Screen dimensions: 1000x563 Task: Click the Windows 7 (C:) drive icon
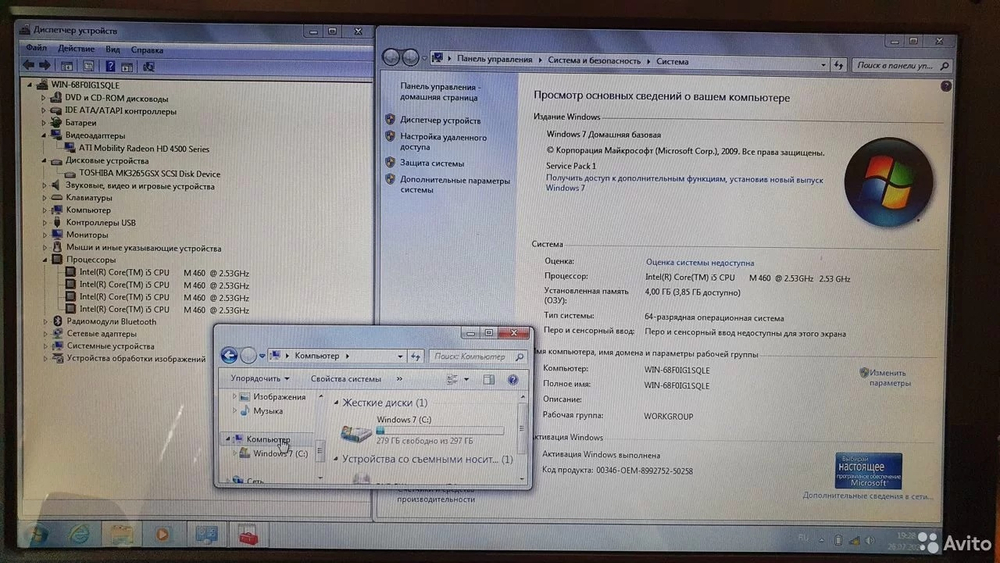point(356,433)
